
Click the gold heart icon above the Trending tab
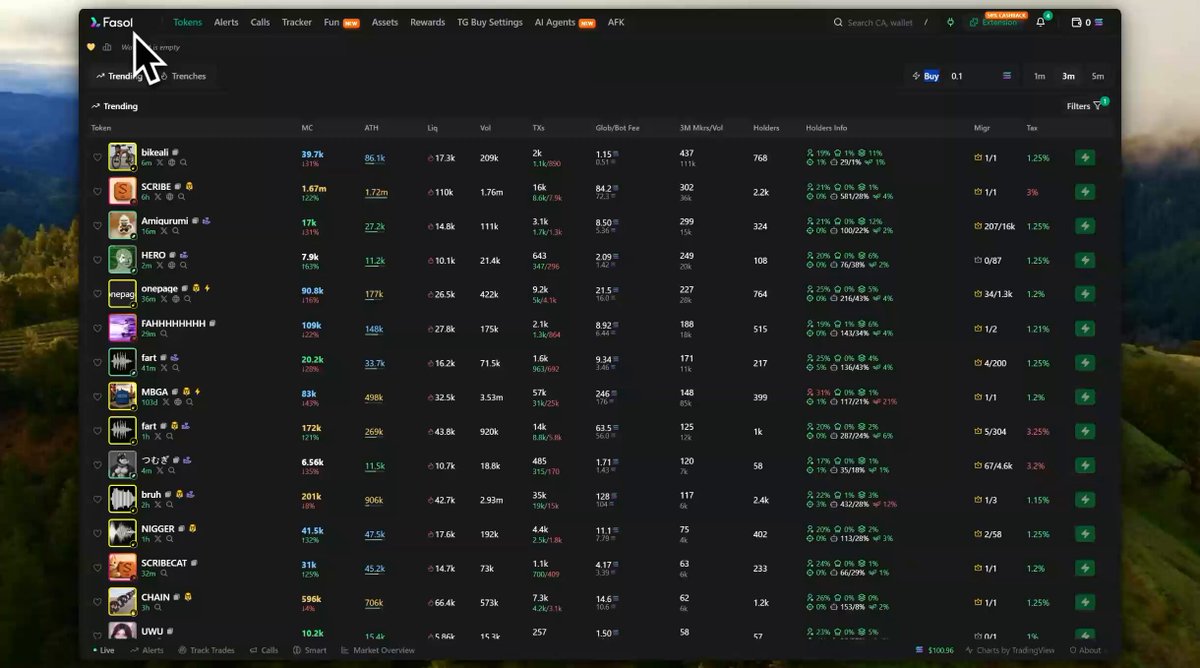pos(91,47)
